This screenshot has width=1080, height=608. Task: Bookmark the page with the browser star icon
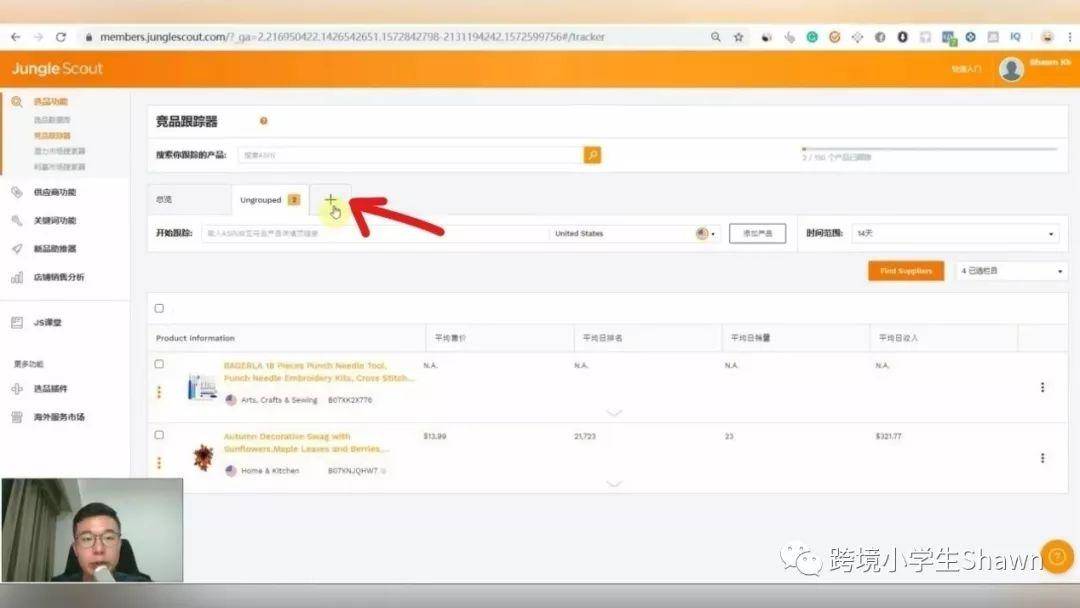[x=738, y=37]
